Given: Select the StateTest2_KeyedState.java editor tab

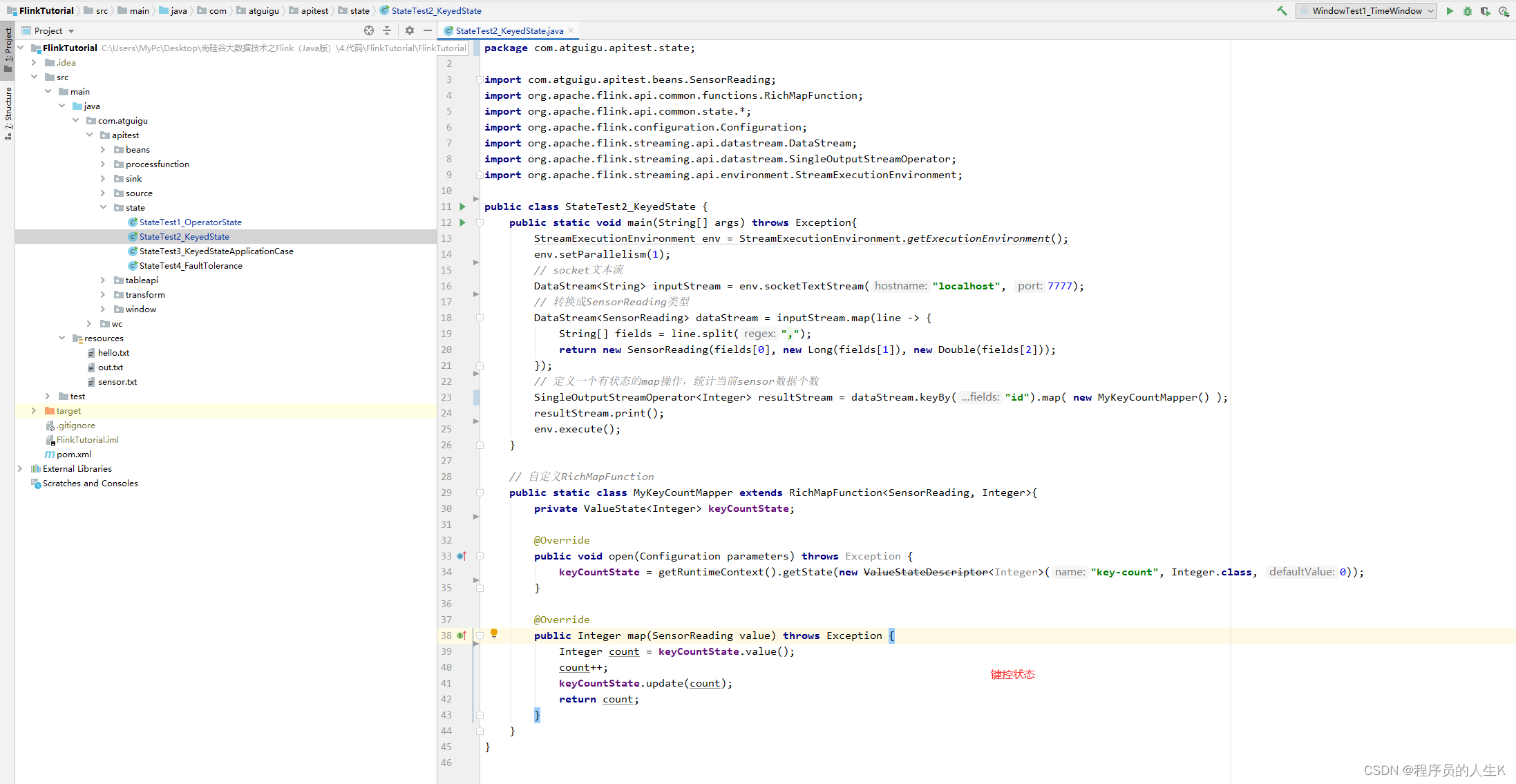Looking at the screenshot, I should point(509,30).
